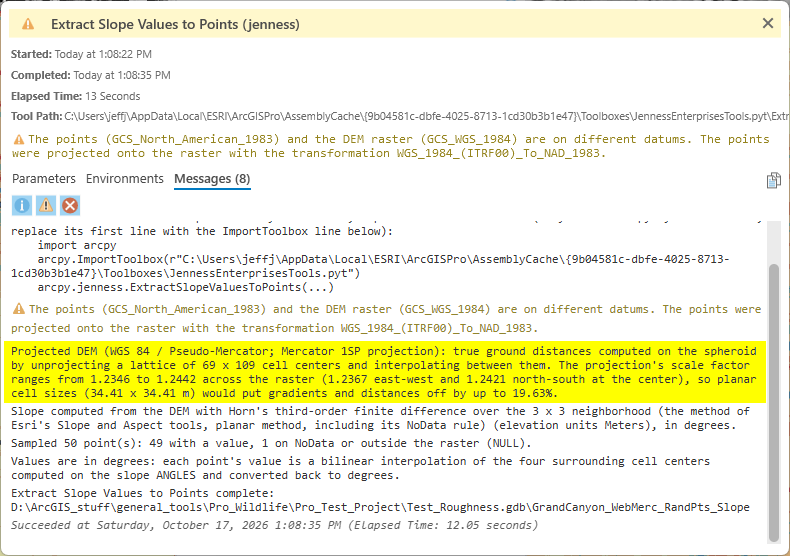The height and width of the screenshot is (556, 790).
Task: Click the arcpy.ImportToolbox code line
Action: (370, 266)
